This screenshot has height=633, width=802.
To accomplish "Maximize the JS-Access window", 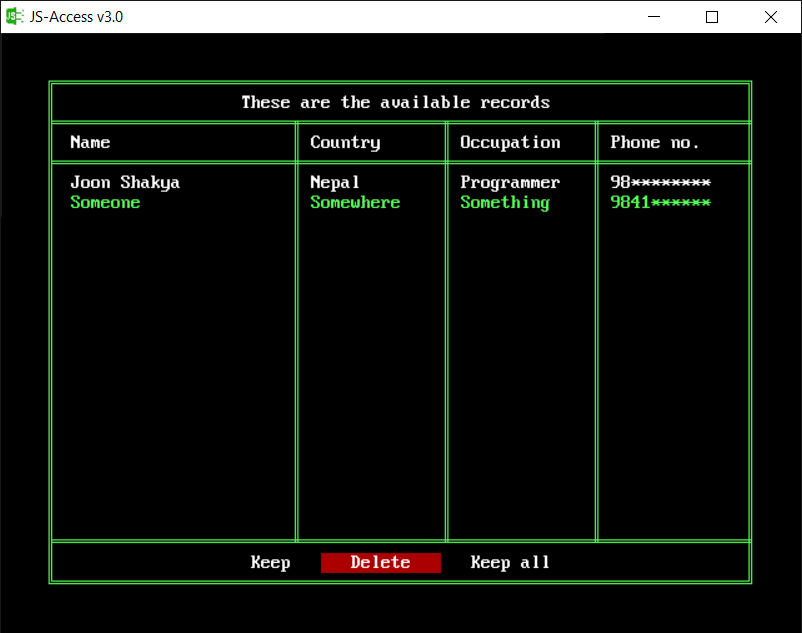I will [x=712, y=17].
